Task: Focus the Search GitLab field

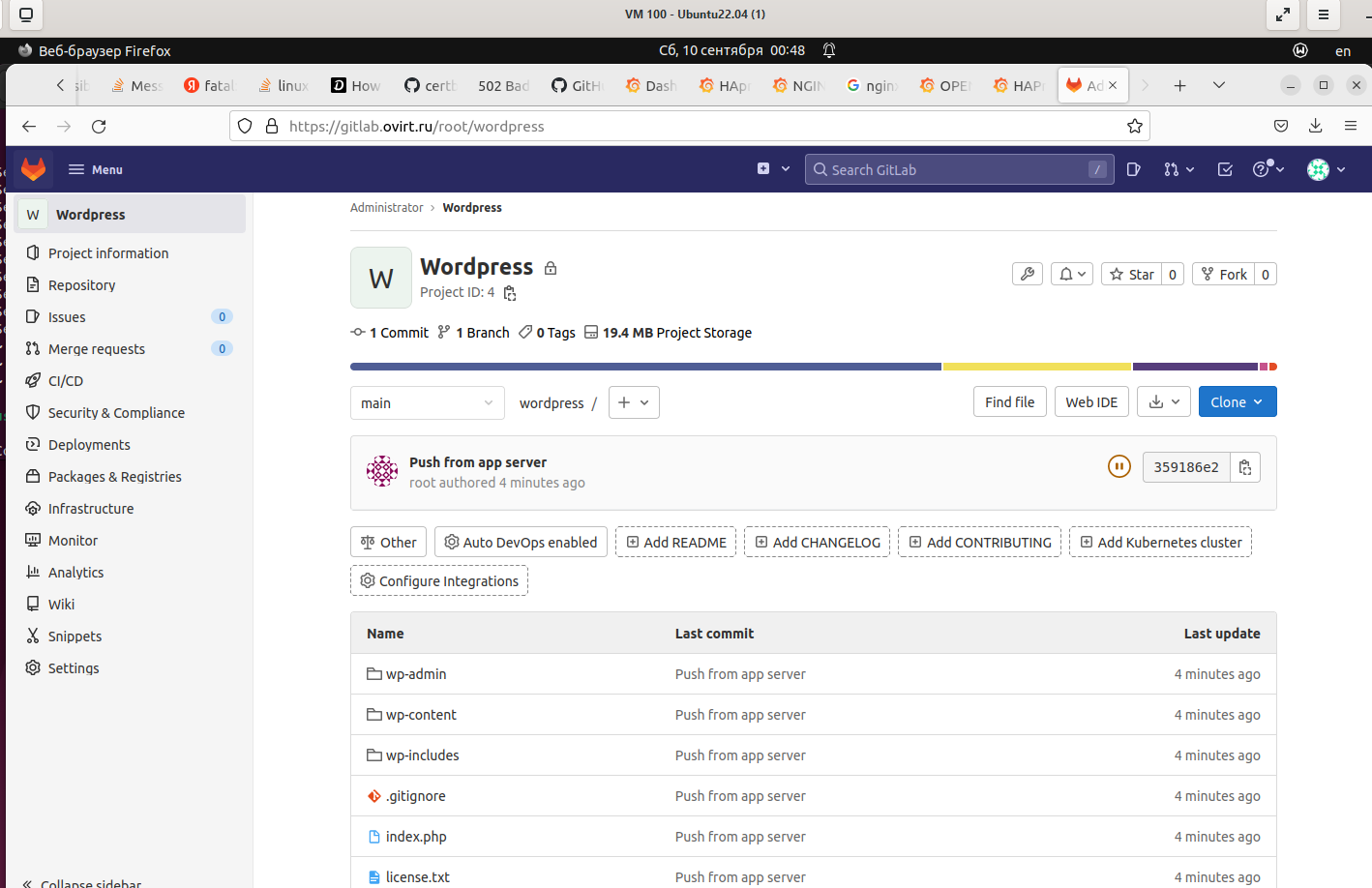Action: pos(959,169)
